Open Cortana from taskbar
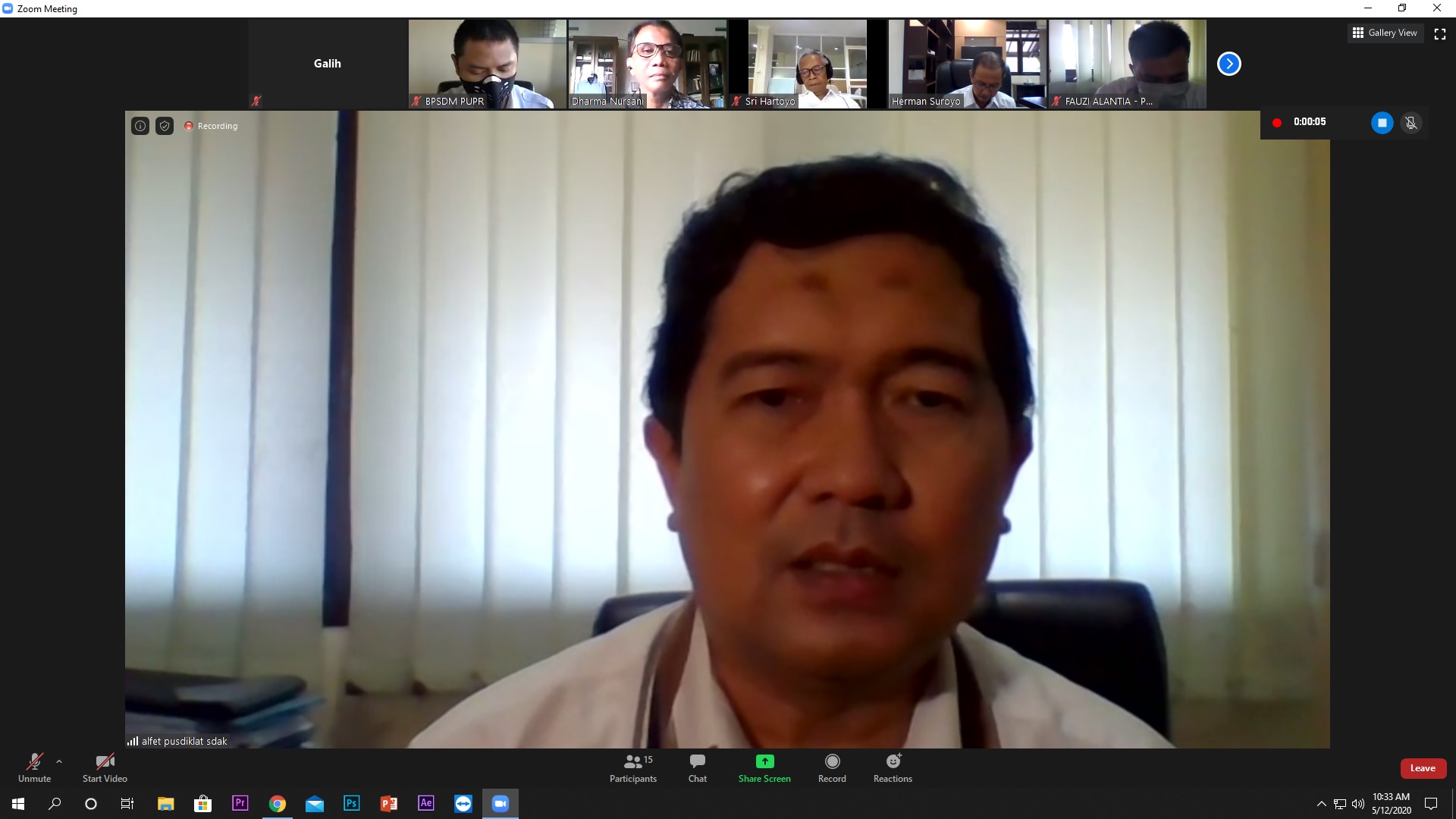Image resolution: width=1456 pixels, height=819 pixels. tap(91, 803)
